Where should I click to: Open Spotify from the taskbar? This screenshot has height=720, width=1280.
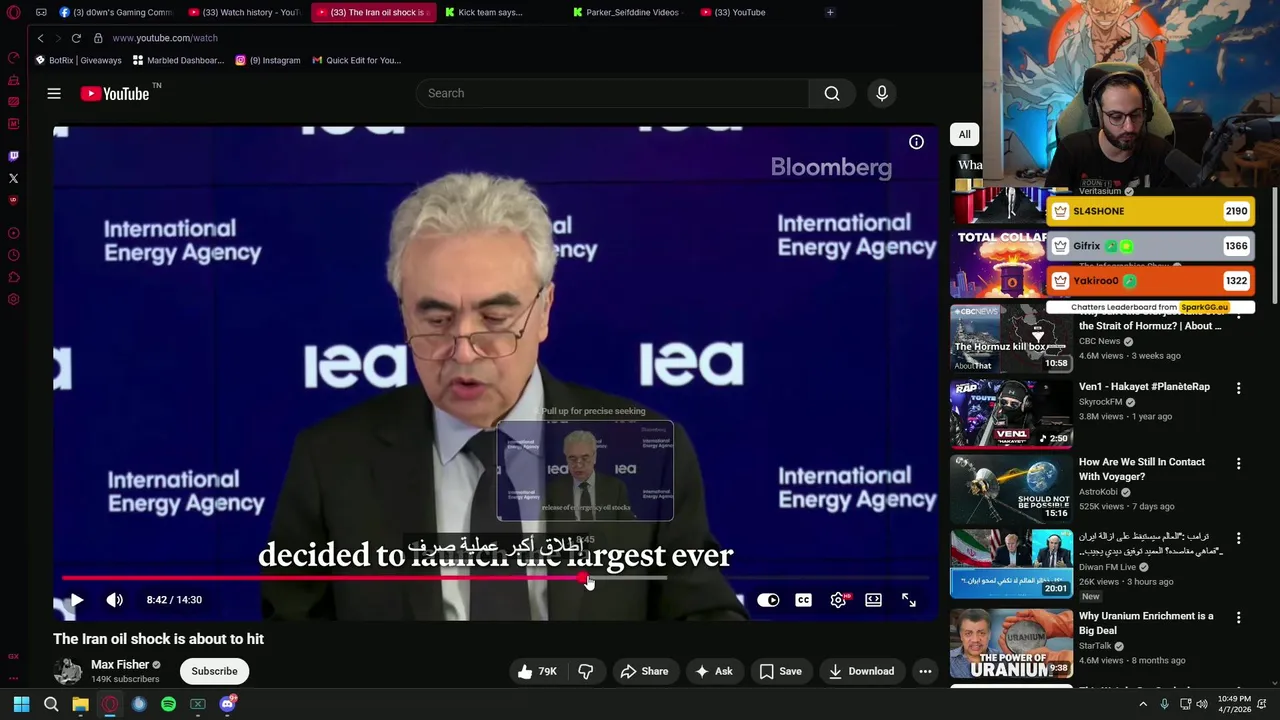168,704
